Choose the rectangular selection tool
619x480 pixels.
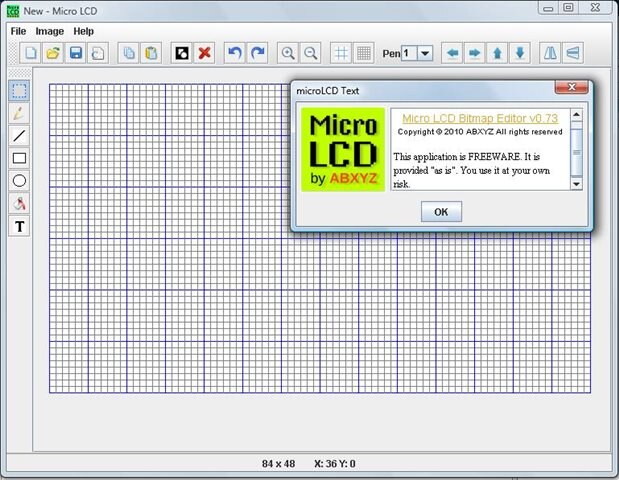tap(19, 90)
